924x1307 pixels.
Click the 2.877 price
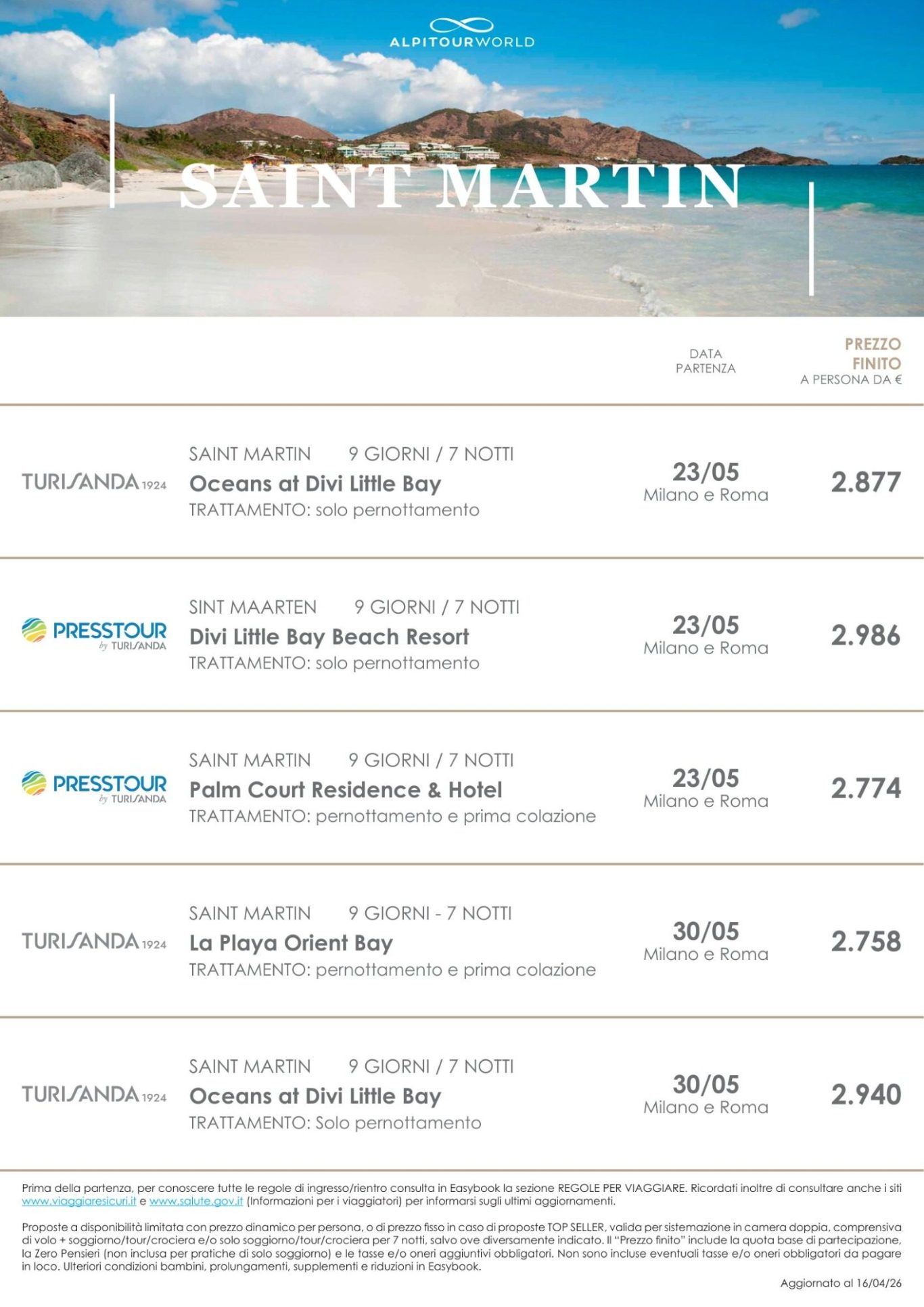pos(866,482)
